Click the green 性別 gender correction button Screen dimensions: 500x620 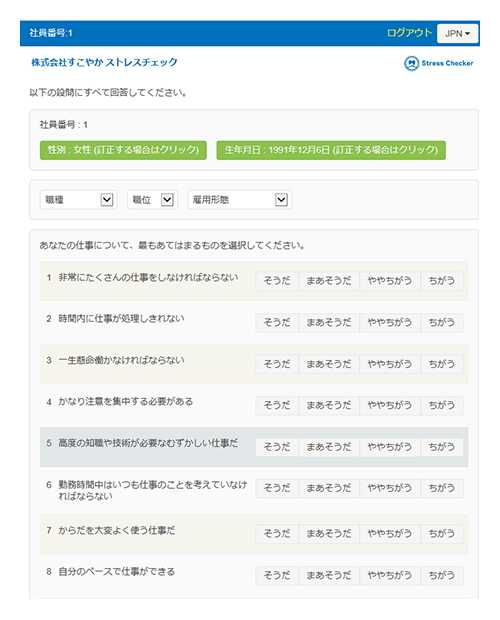tap(123, 150)
